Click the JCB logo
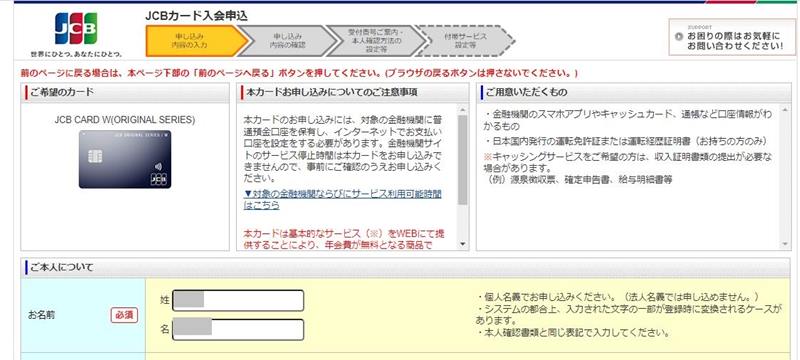Screen dimensions: 800x360 click(76, 29)
